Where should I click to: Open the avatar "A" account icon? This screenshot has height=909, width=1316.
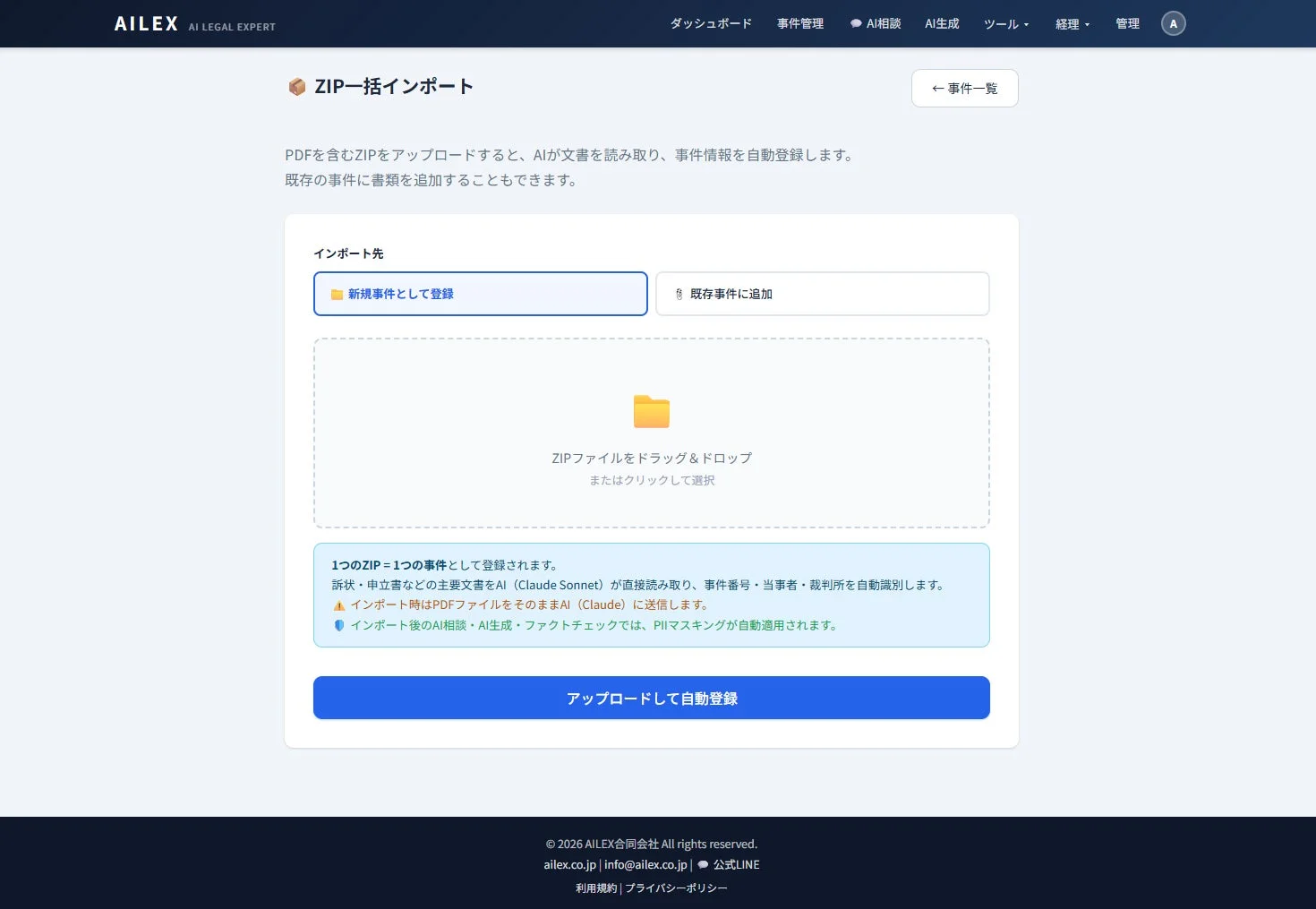coord(1173,23)
